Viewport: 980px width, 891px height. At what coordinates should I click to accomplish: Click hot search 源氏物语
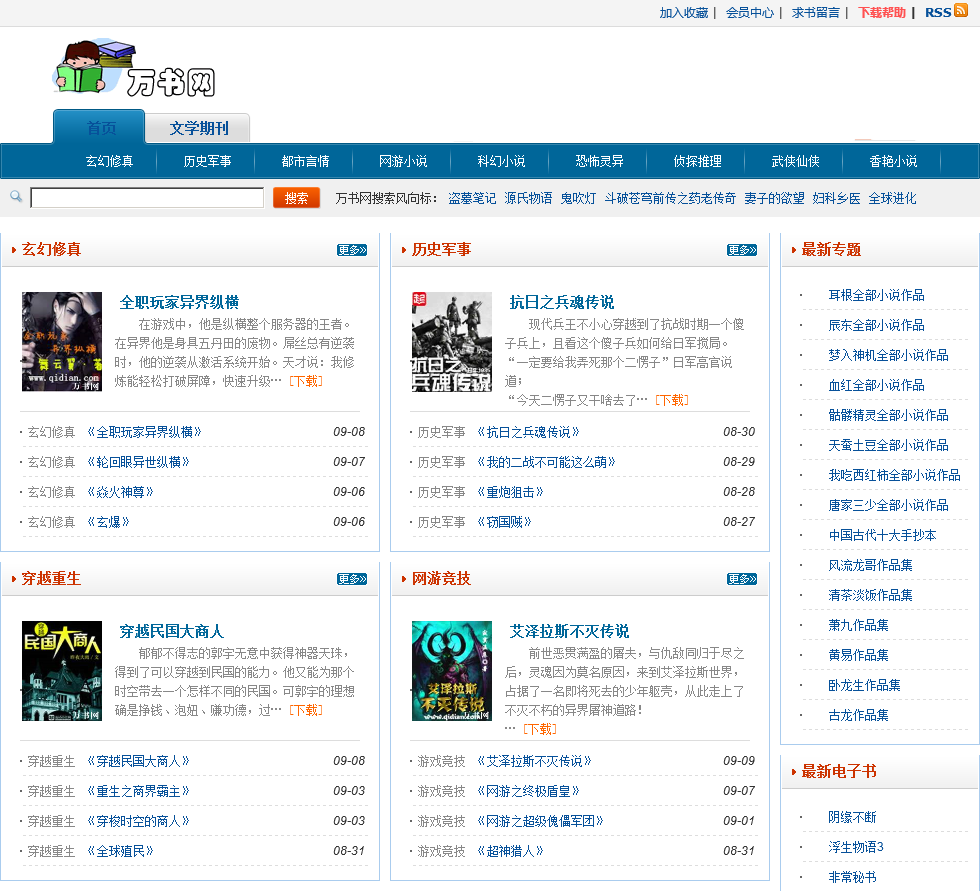(x=528, y=198)
